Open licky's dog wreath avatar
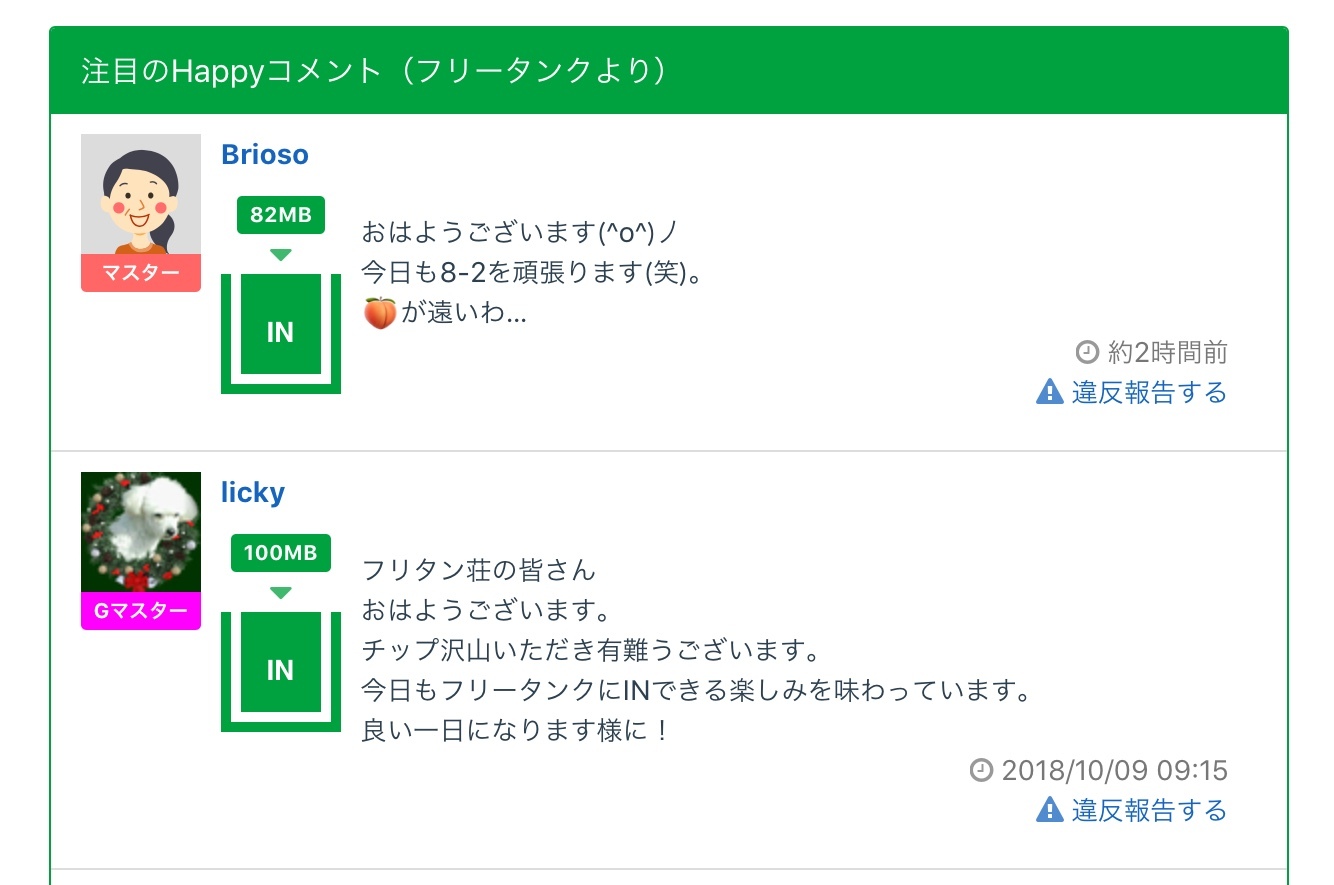Screen dimensions: 1334x885 141,532
